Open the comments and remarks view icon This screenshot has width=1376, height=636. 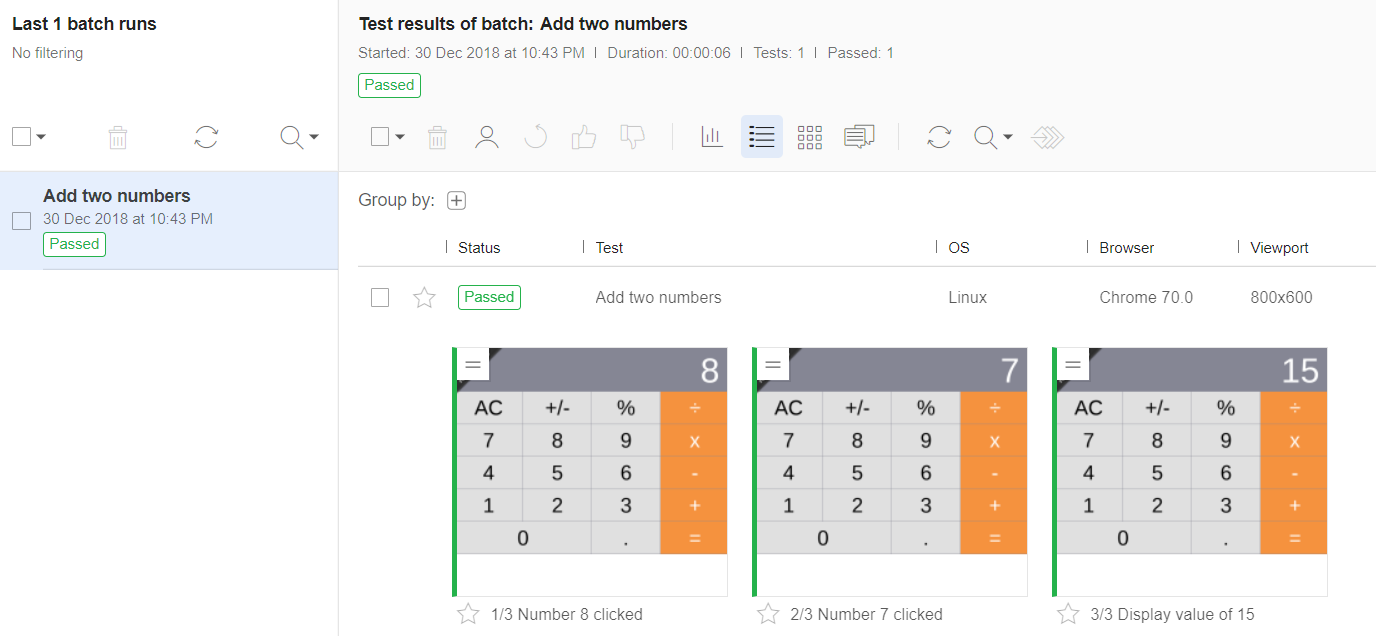pyautogui.click(x=859, y=137)
